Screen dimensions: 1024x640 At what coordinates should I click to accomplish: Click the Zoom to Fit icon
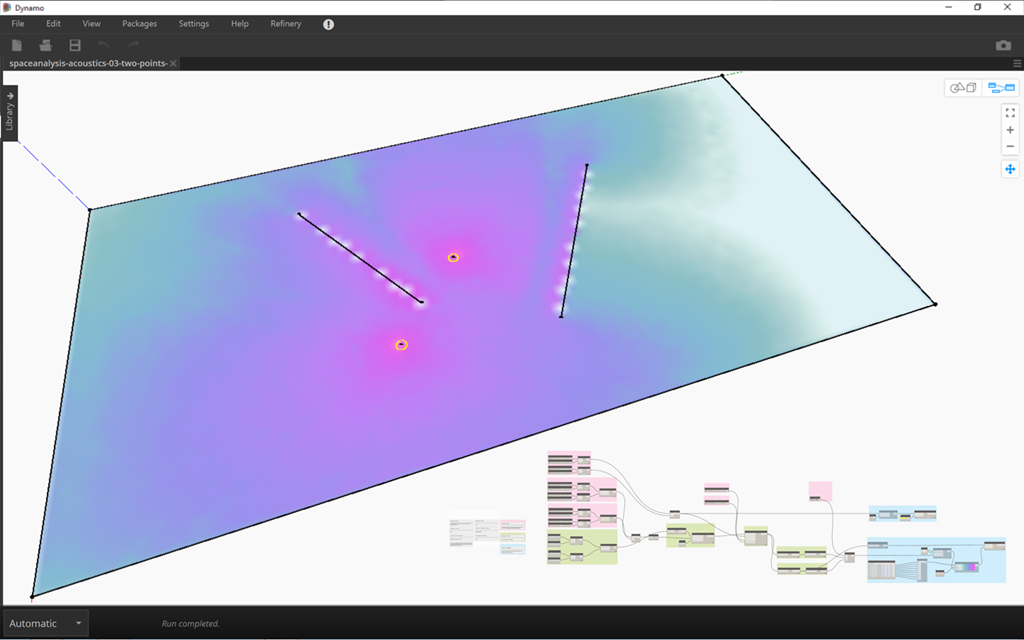tap(1010, 113)
